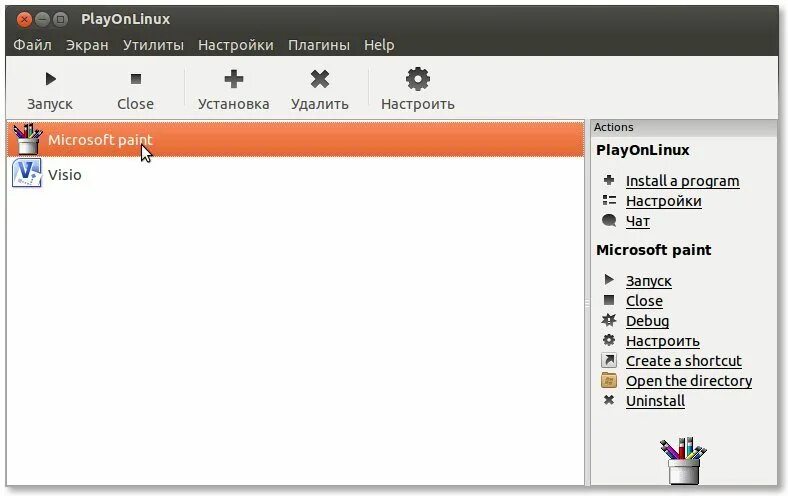Click folder icon beside Open the directory
This screenshot has width=788, height=496.
pyautogui.click(x=609, y=380)
